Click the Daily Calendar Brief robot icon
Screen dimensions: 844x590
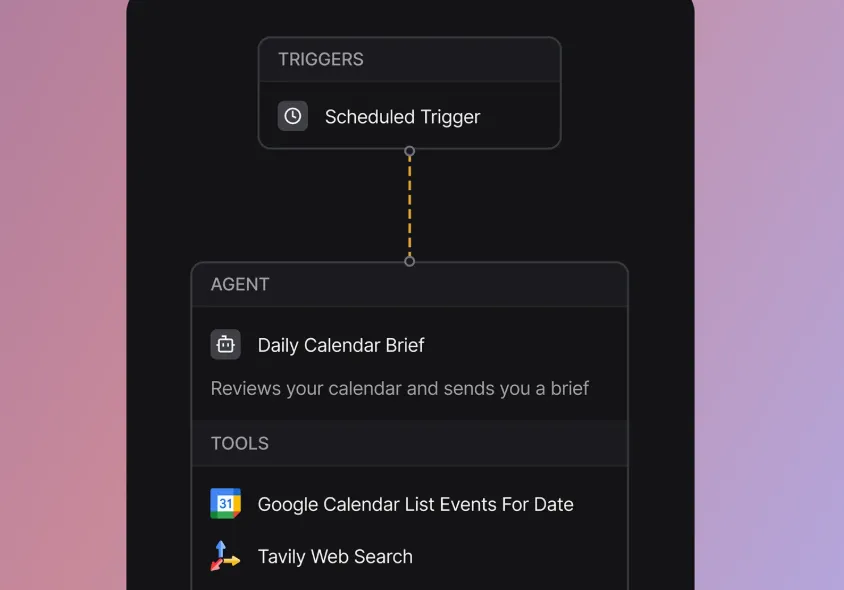(225, 344)
